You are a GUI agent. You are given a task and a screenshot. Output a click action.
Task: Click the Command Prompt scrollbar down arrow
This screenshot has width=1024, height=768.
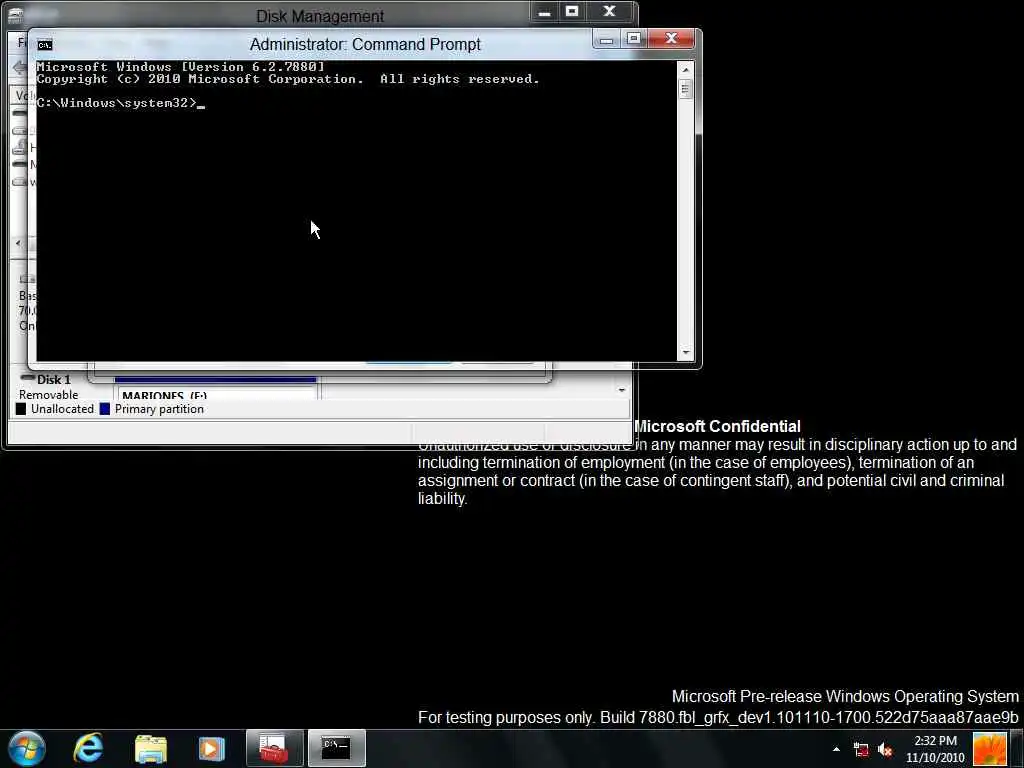click(686, 353)
